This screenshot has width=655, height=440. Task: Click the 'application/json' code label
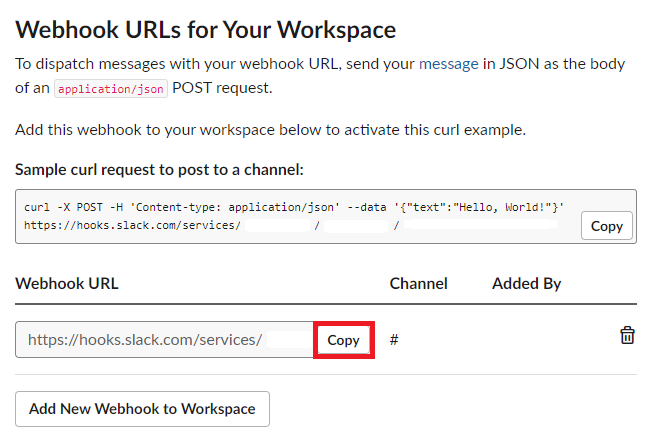pos(111,89)
